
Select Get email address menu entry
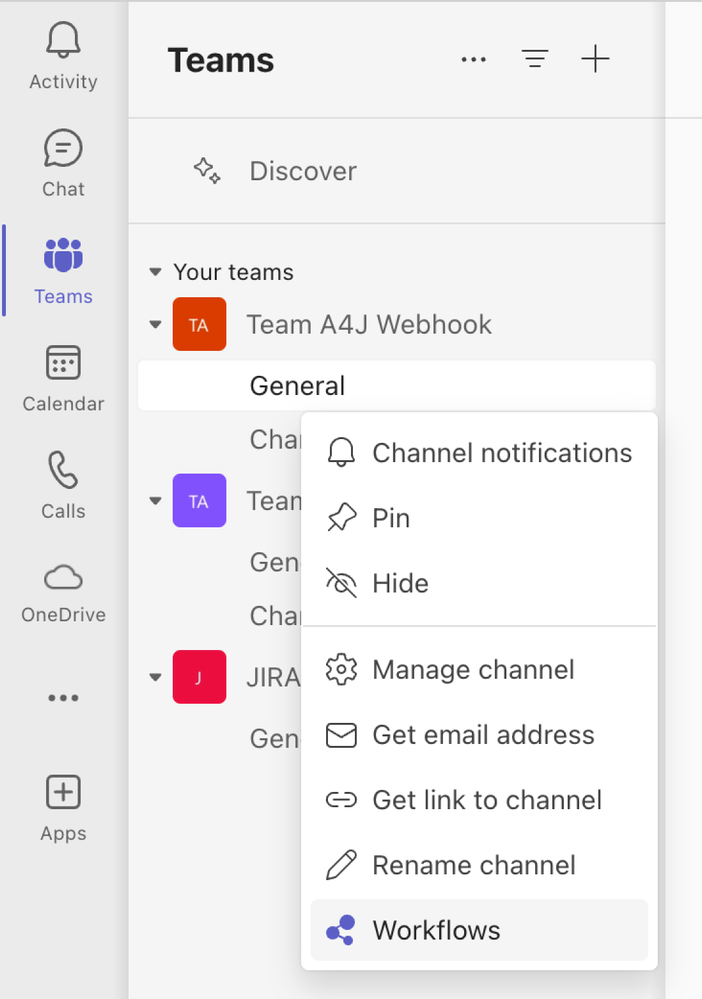pos(479,735)
